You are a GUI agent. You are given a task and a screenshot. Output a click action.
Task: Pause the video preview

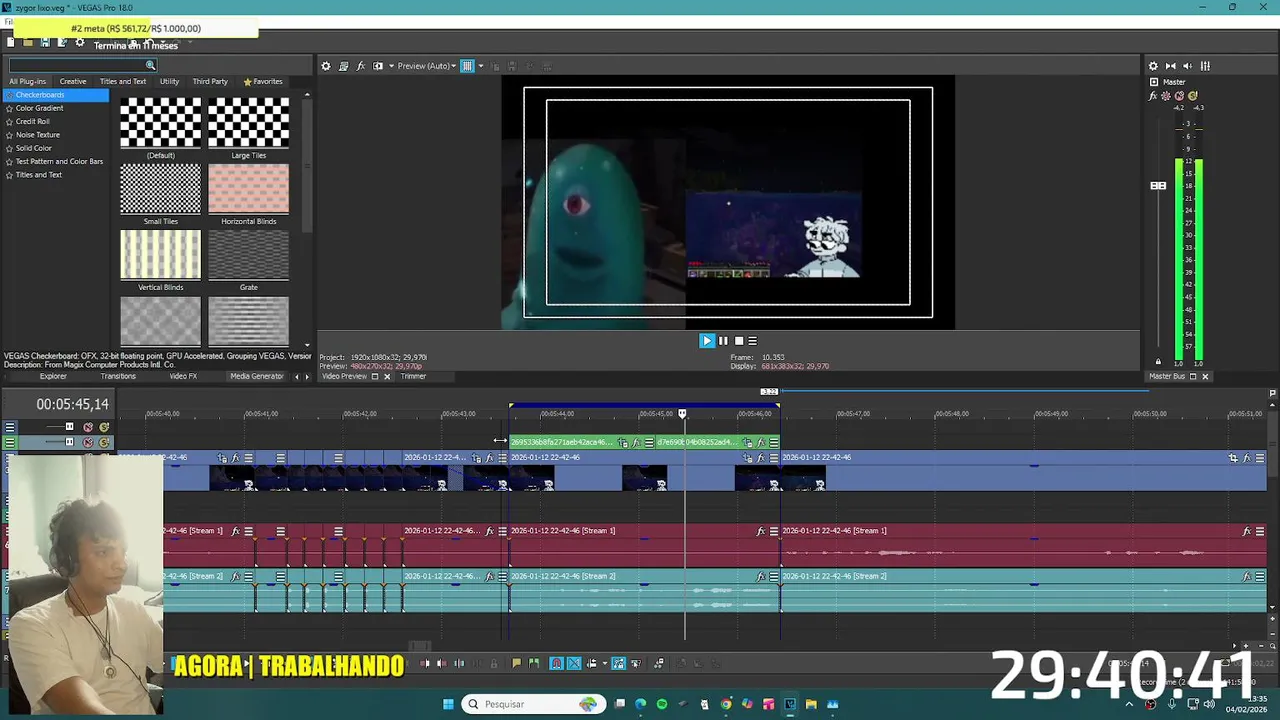pos(723,341)
